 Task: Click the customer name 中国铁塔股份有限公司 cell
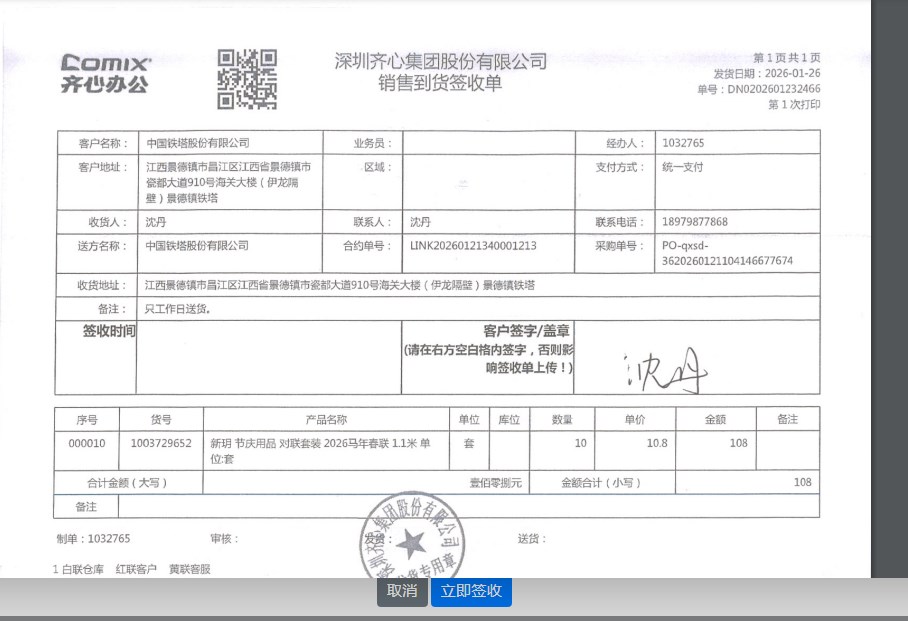point(198,143)
